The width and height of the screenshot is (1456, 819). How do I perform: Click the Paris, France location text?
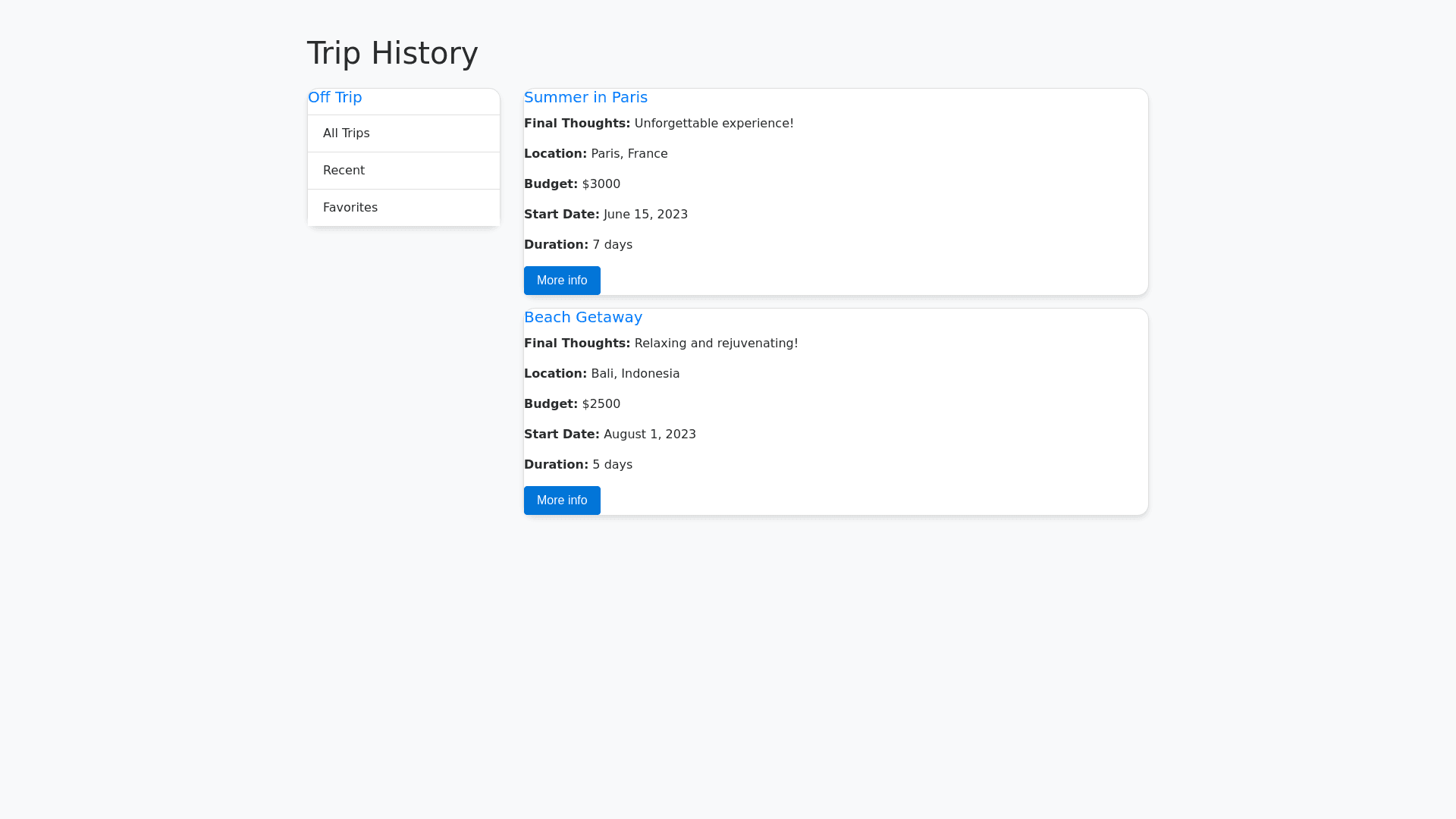click(629, 154)
